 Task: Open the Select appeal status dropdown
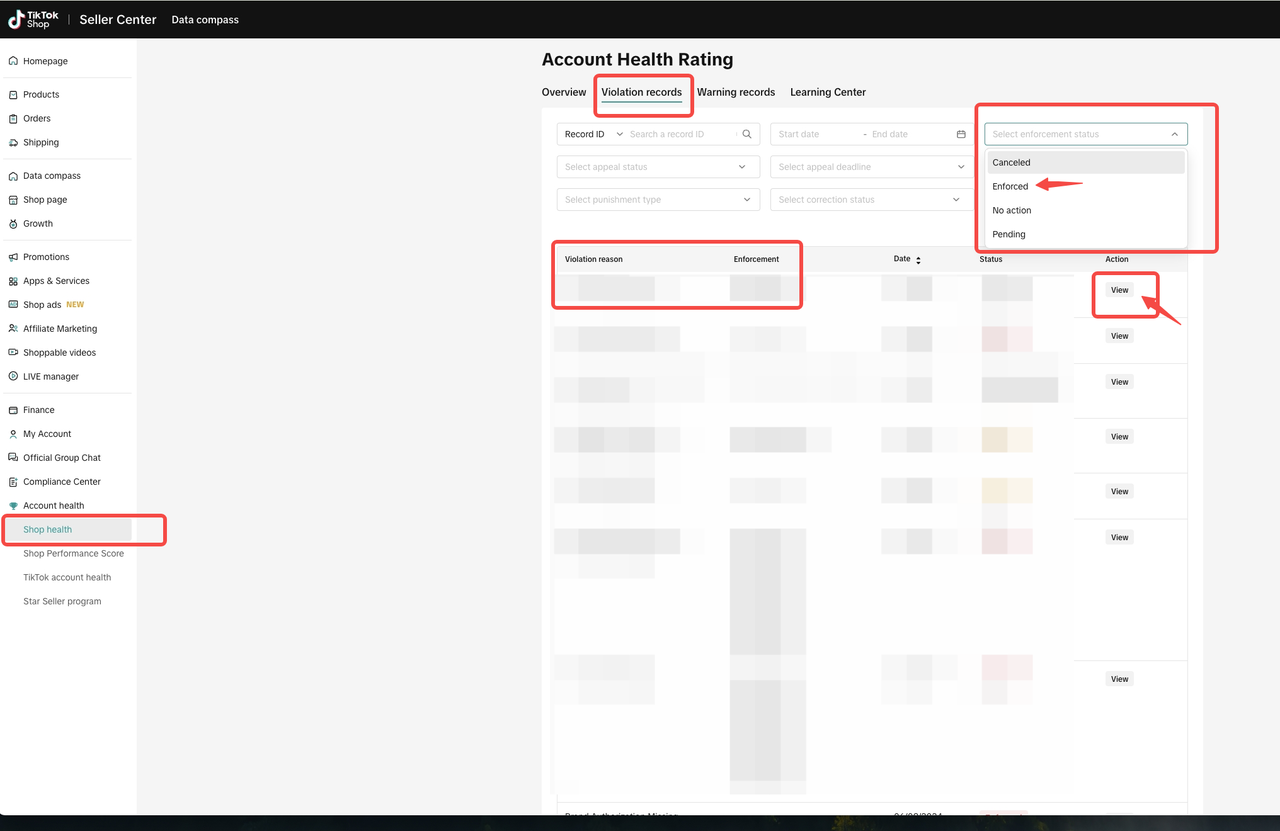coord(657,167)
